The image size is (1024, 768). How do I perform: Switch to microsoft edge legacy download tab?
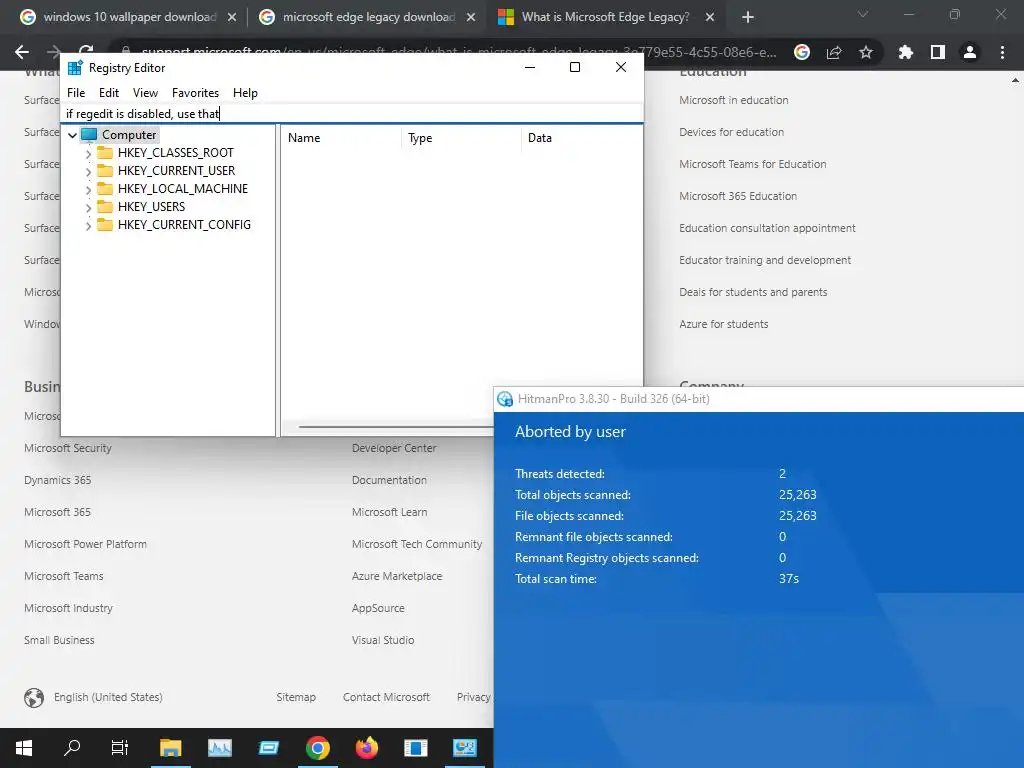[x=368, y=17]
